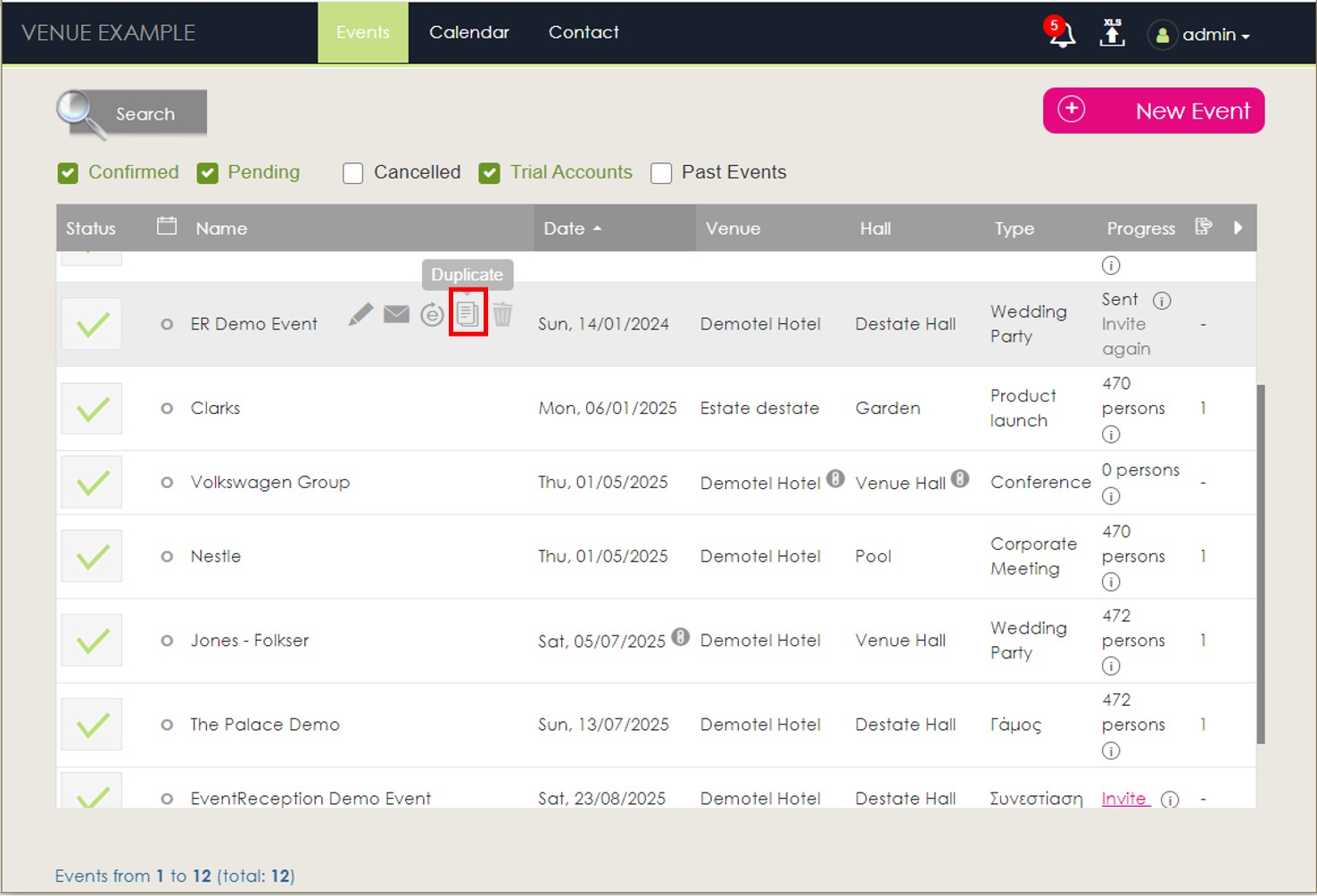Click the Status column header
Image resolution: width=1317 pixels, height=896 pixels.
click(91, 228)
